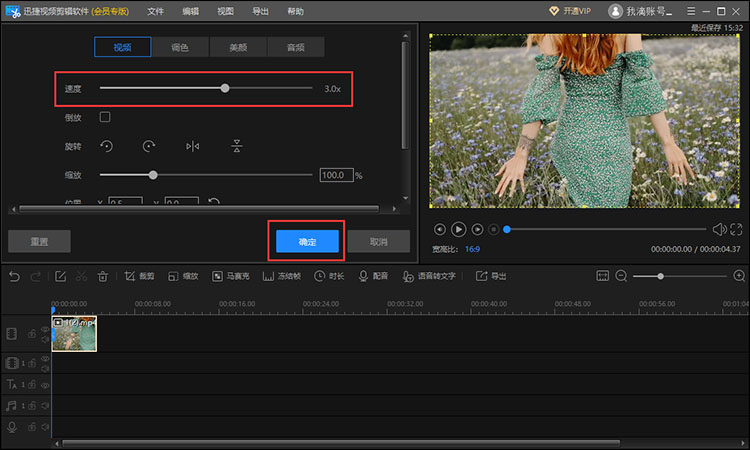Click the trash delete icon
750x450 pixels.
[x=103, y=276]
